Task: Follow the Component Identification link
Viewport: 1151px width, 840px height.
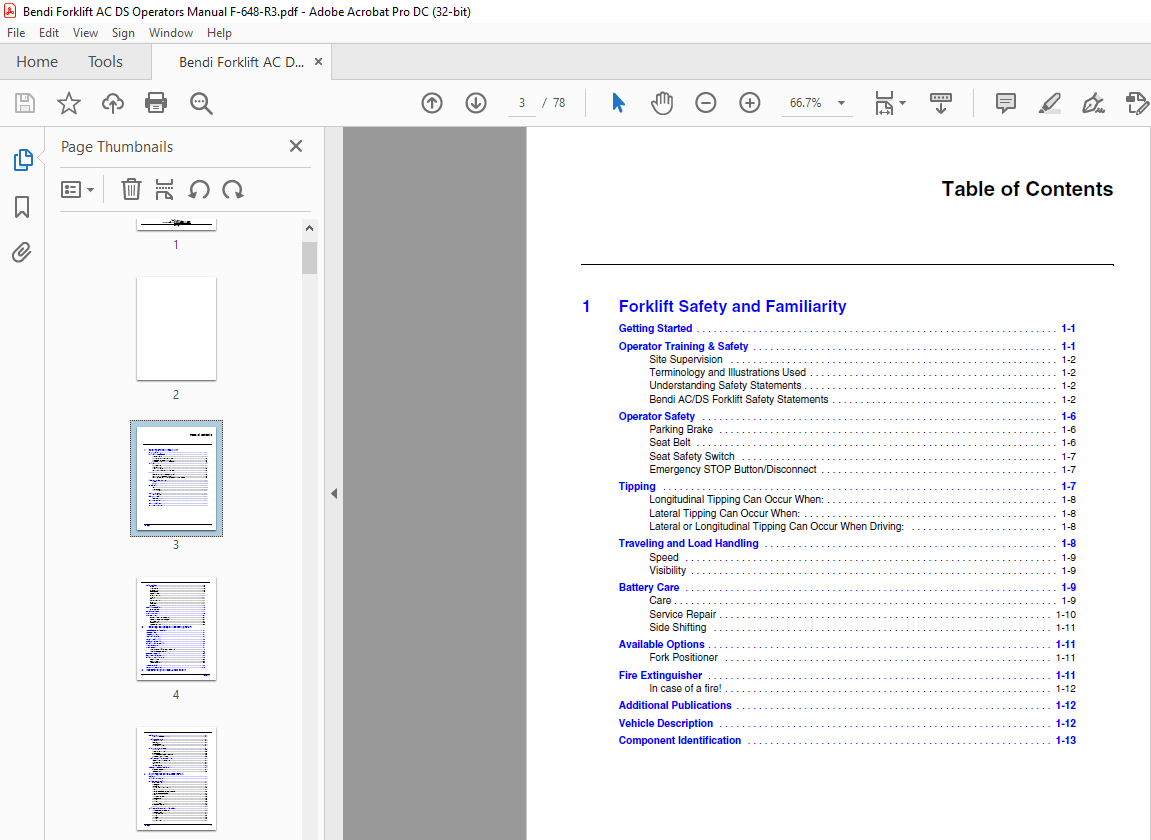Action: click(x=679, y=740)
